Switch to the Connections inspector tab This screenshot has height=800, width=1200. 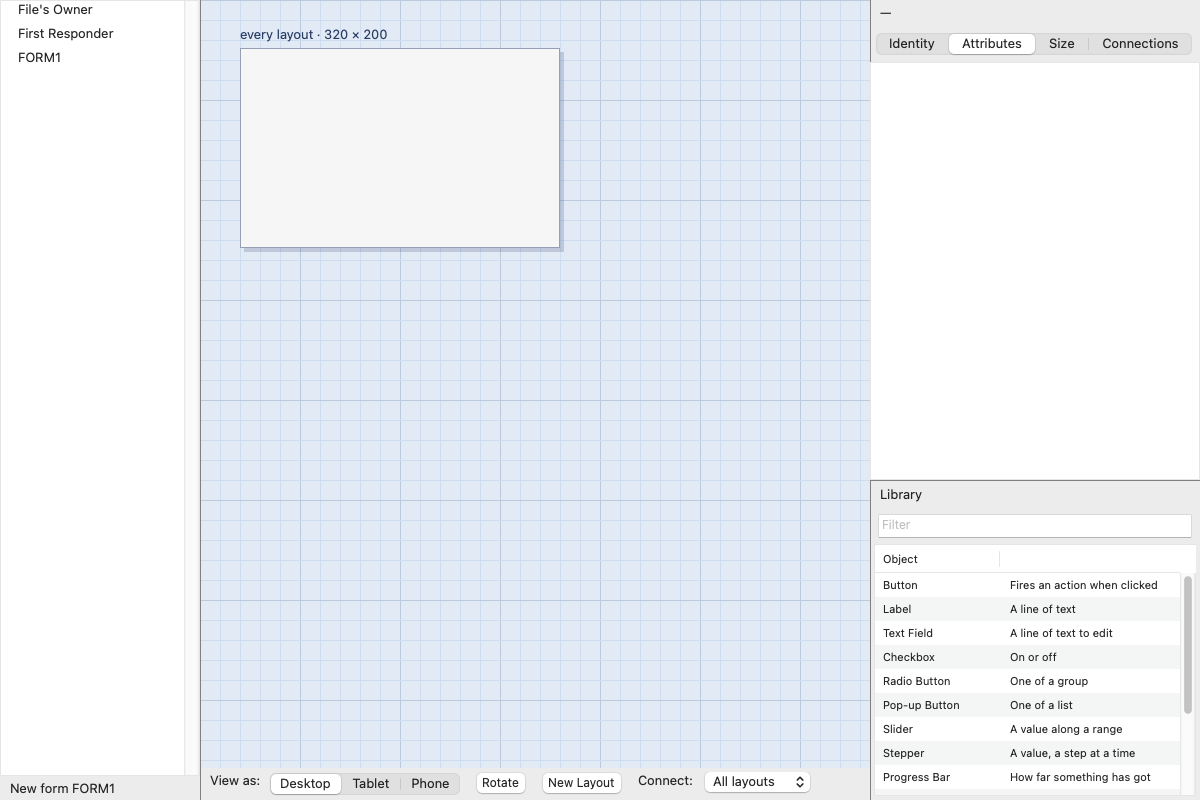pos(1140,43)
